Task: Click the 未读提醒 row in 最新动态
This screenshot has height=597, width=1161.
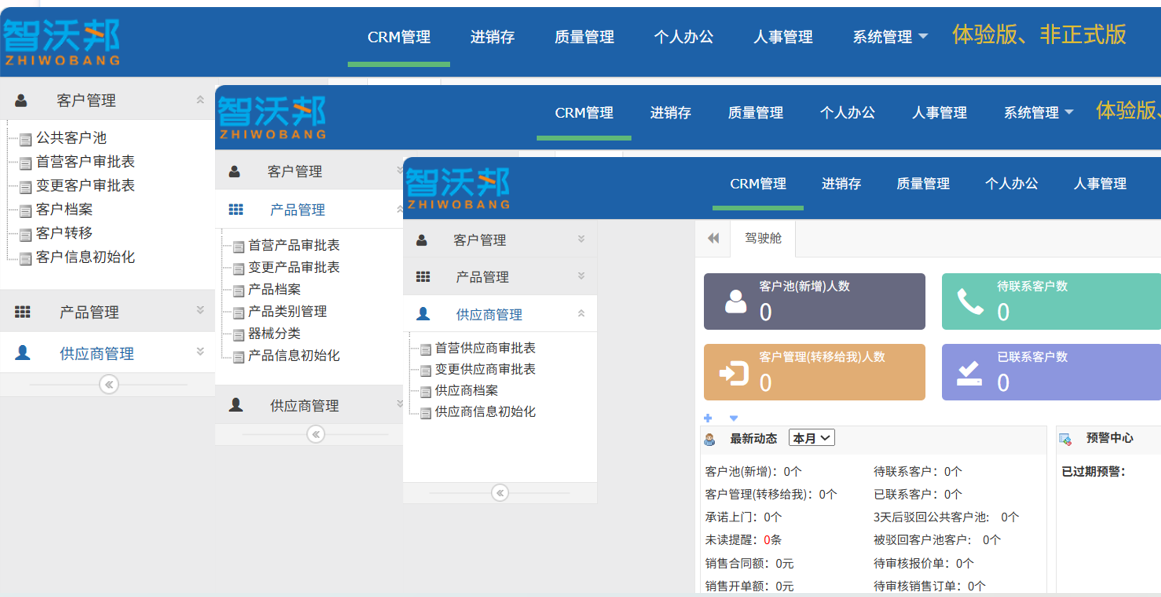Action: pyautogui.click(x=743, y=540)
